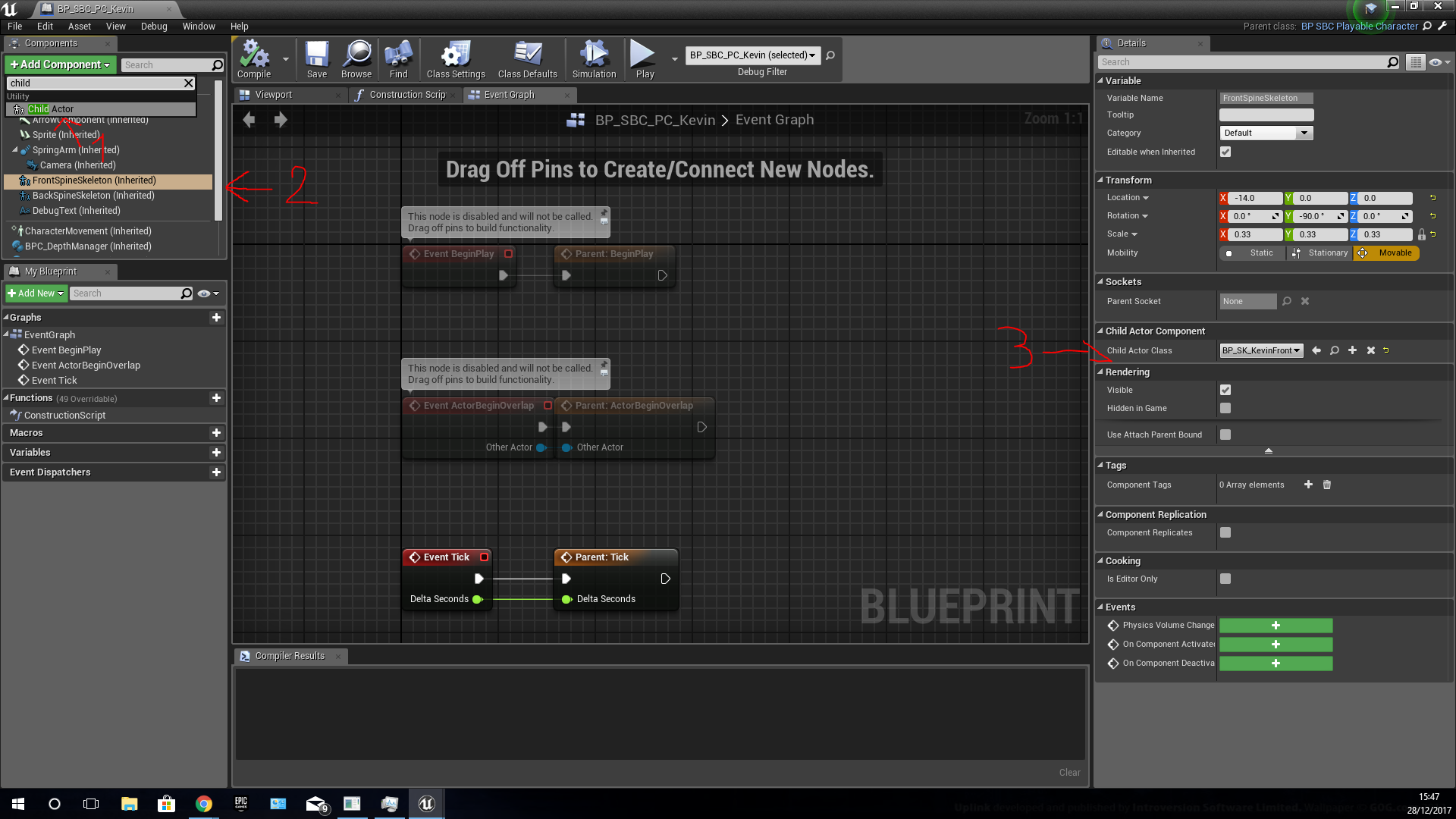The image size is (1456, 819).
Task: Start the Simulation
Action: click(x=595, y=59)
